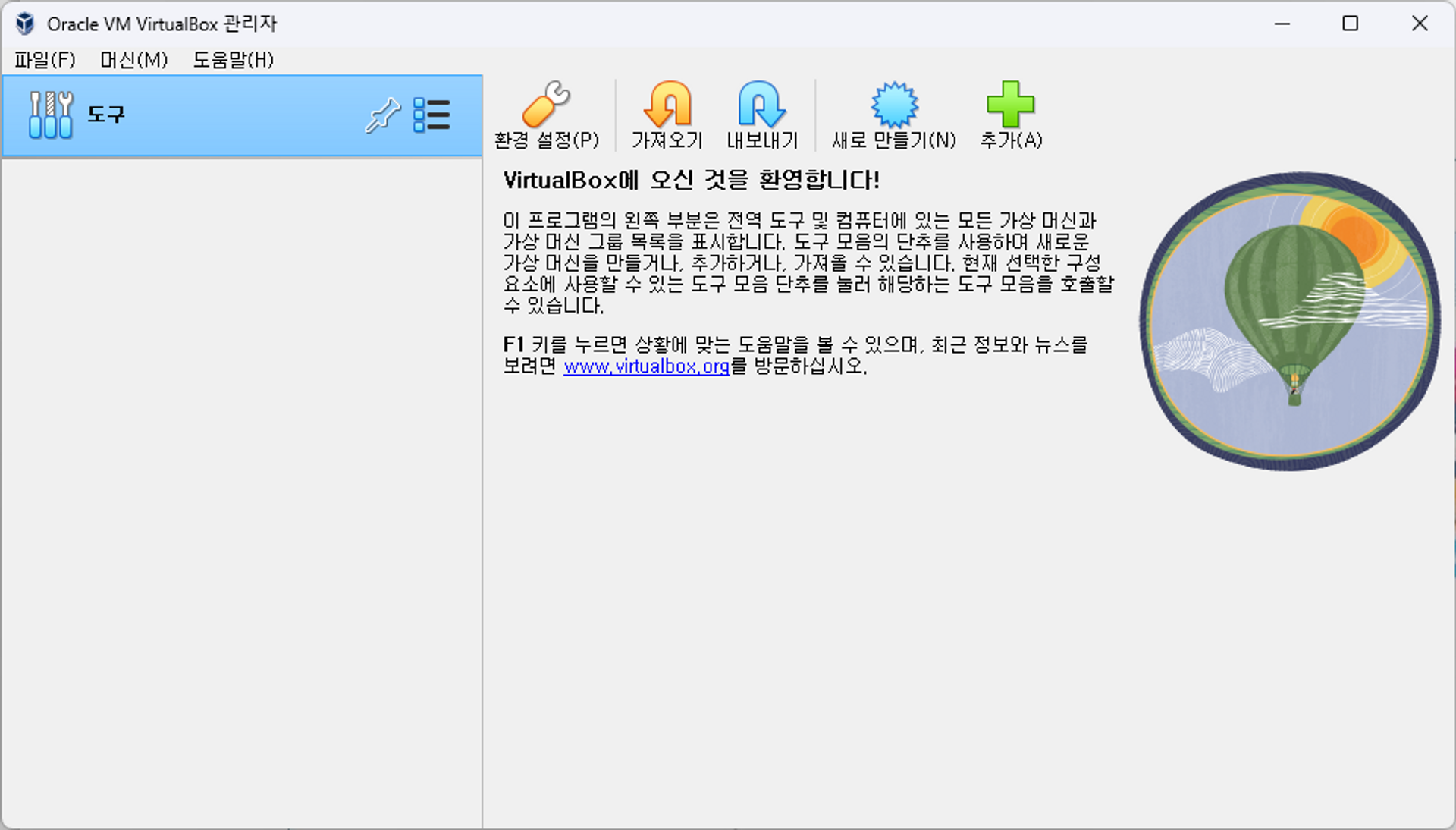The width and height of the screenshot is (1456, 830).
Task: Open the Tools list menu icon
Action: click(431, 115)
